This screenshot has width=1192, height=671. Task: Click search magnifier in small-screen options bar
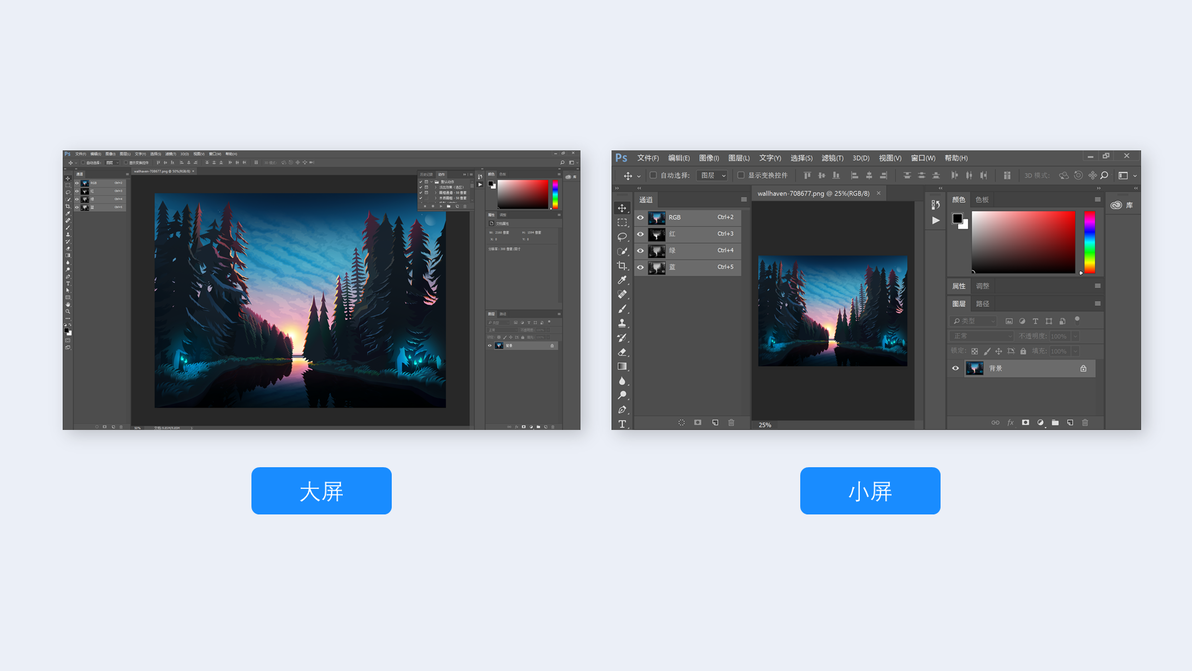pyautogui.click(x=1105, y=176)
